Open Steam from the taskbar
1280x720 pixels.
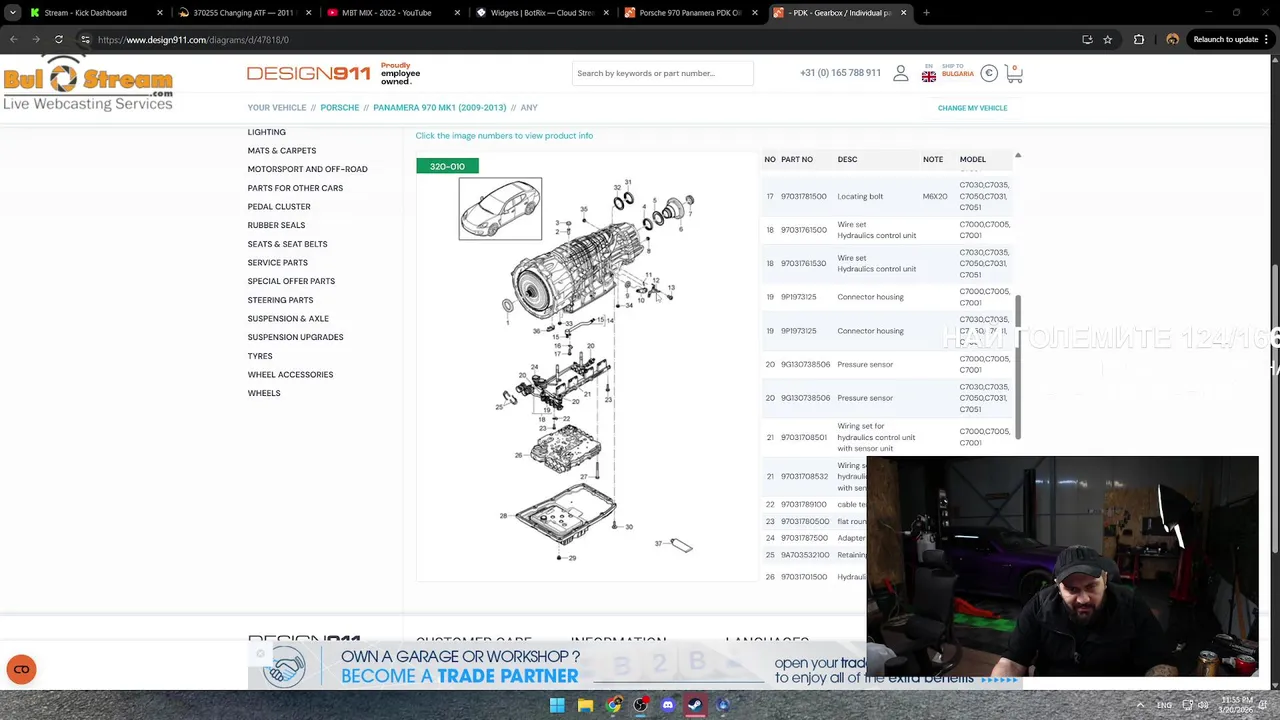coord(695,705)
